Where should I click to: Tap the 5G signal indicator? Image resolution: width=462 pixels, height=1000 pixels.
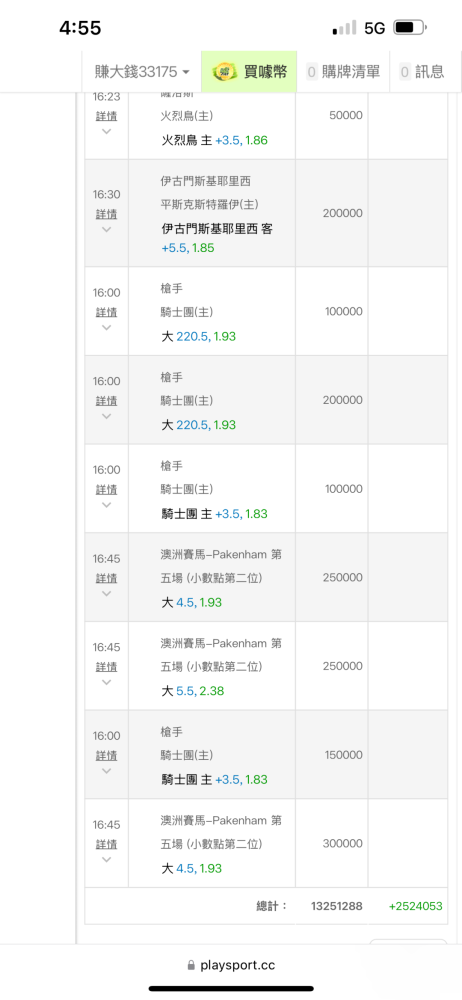click(x=375, y=28)
